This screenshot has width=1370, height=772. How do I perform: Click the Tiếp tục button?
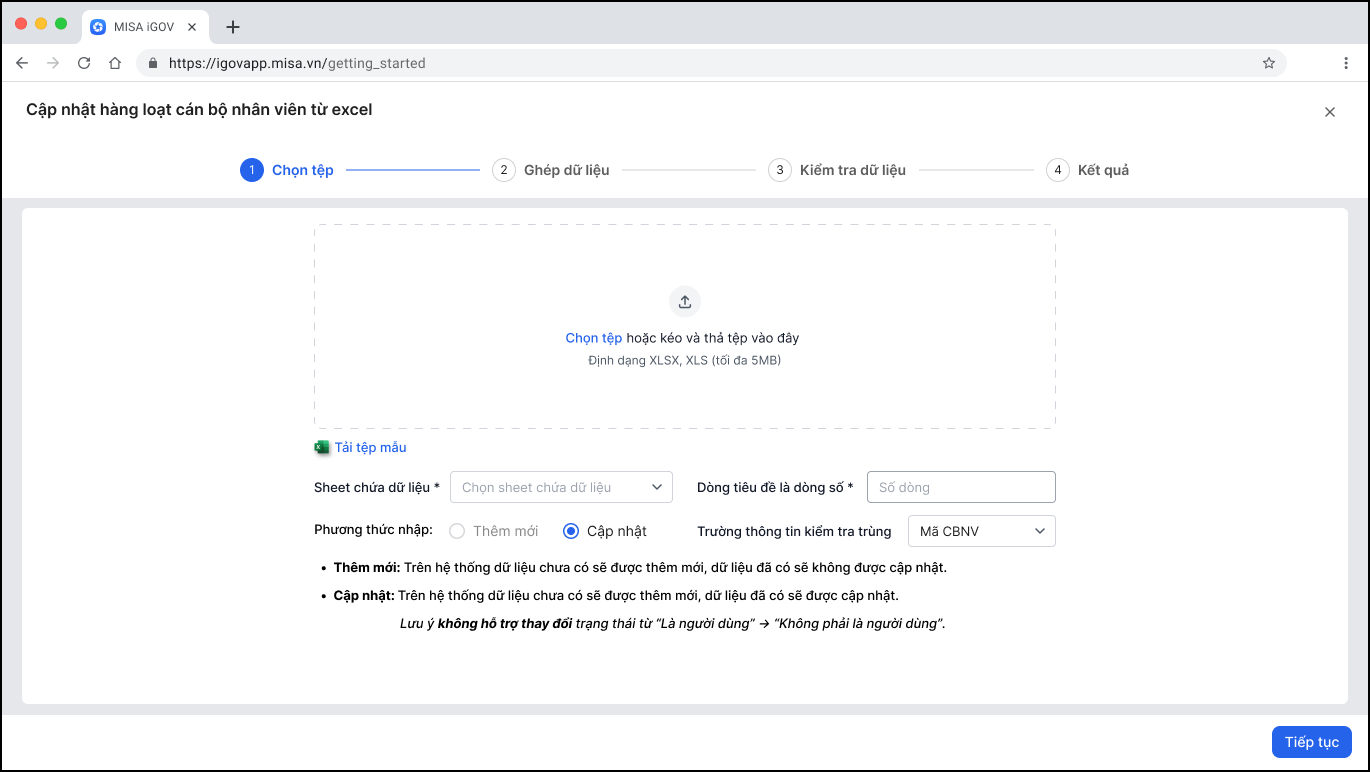click(1312, 742)
